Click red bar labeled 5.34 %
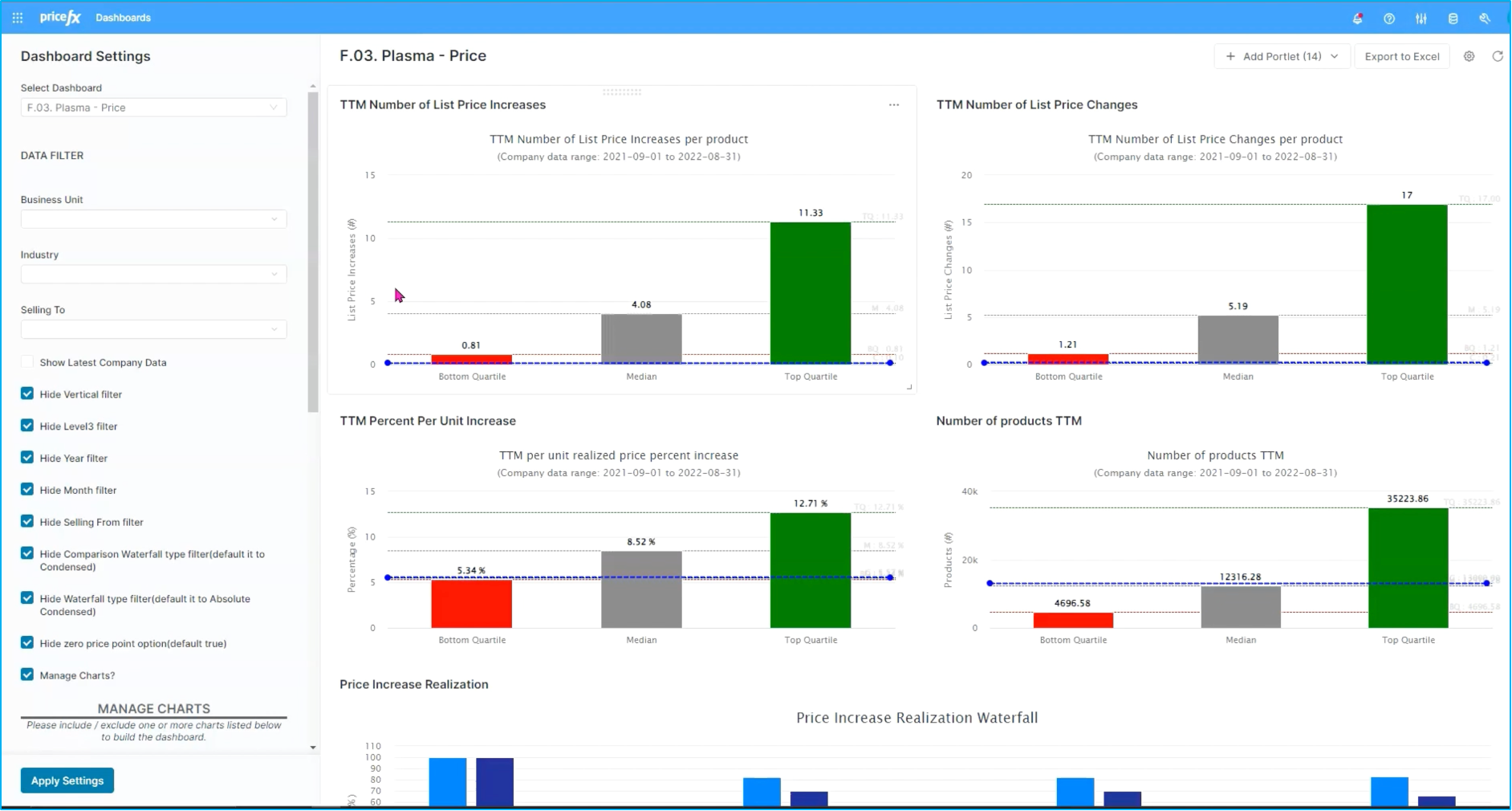 (471, 604)
